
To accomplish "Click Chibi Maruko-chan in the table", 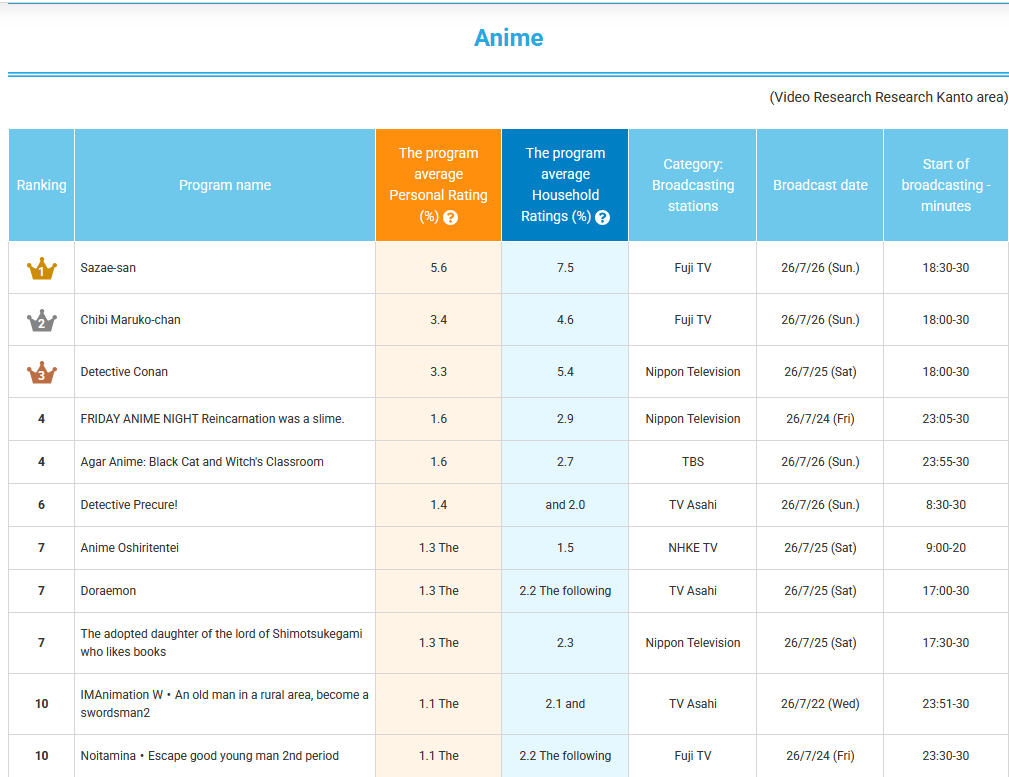I will click(131, 320).
